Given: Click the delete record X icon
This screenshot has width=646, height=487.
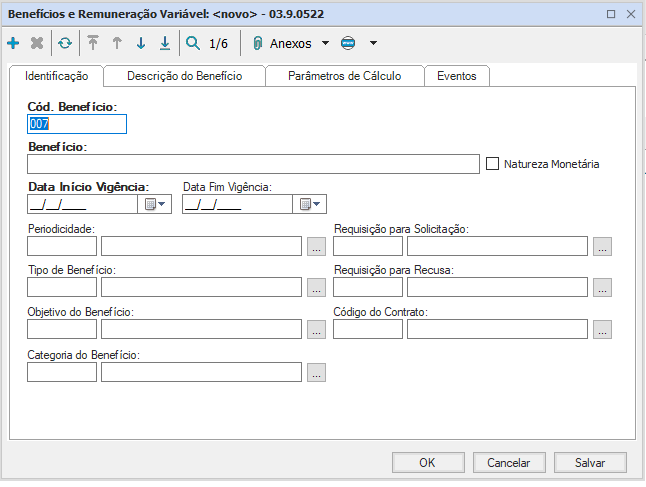Looking at the screenshot, I should coord(37,44).
